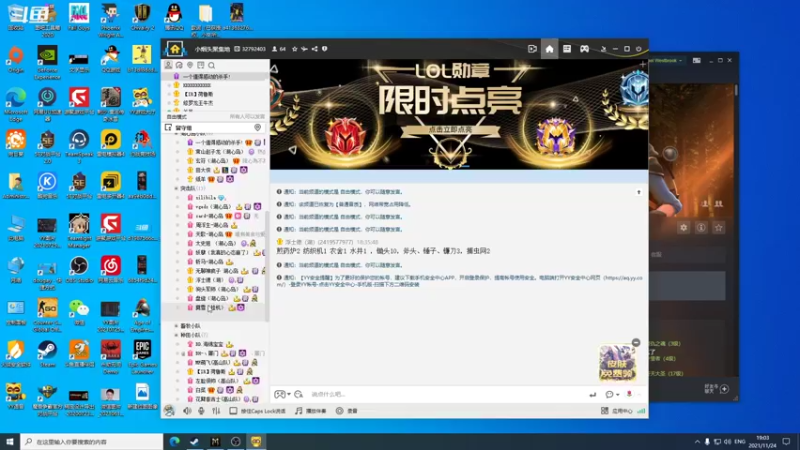Viewport: 800px width, 450px height.
Task: Close the promo thumbnail with minus button
Action: click(x=636, y=342)
